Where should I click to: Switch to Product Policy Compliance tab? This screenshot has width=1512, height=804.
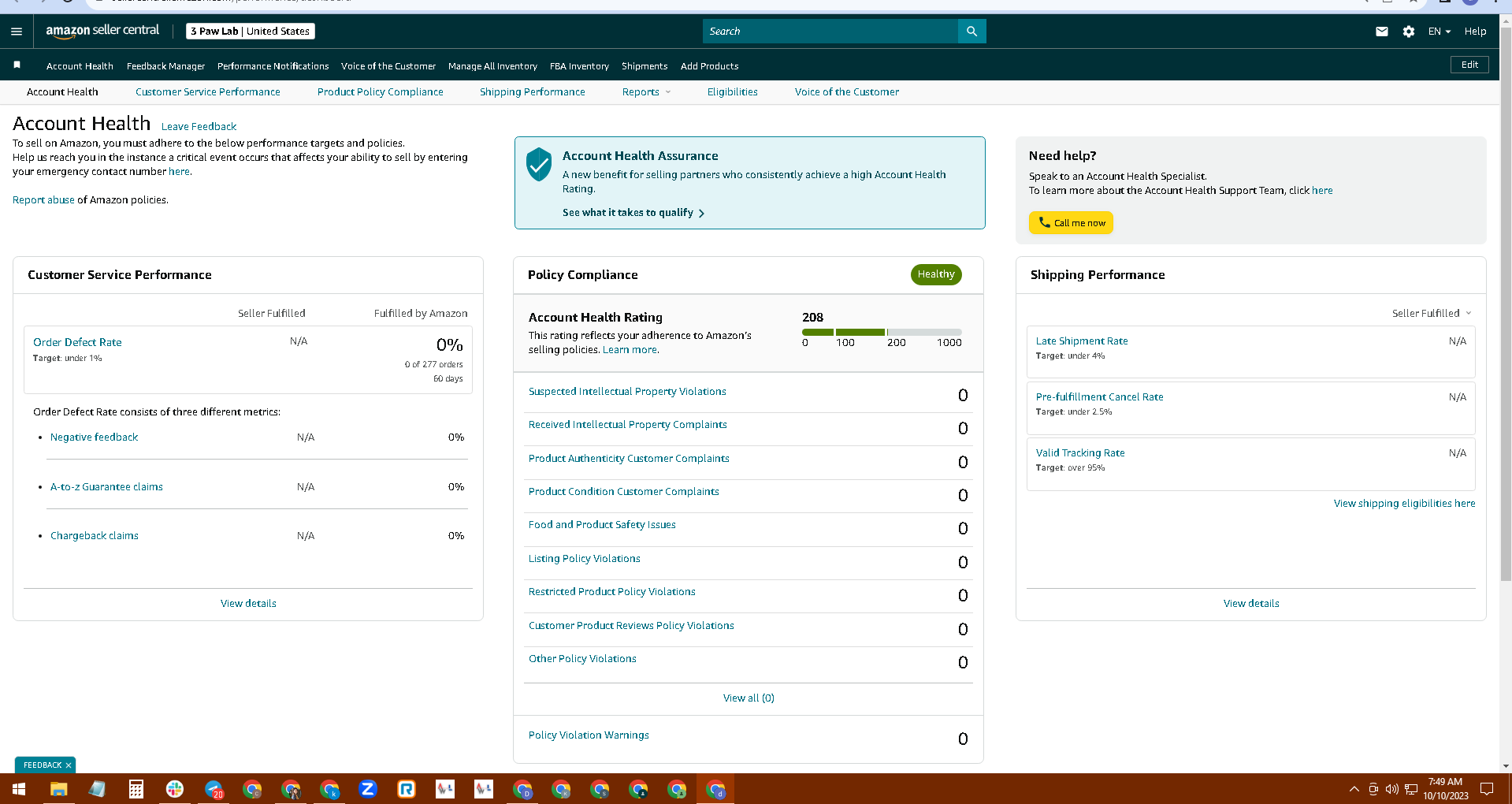pos(381,92)
